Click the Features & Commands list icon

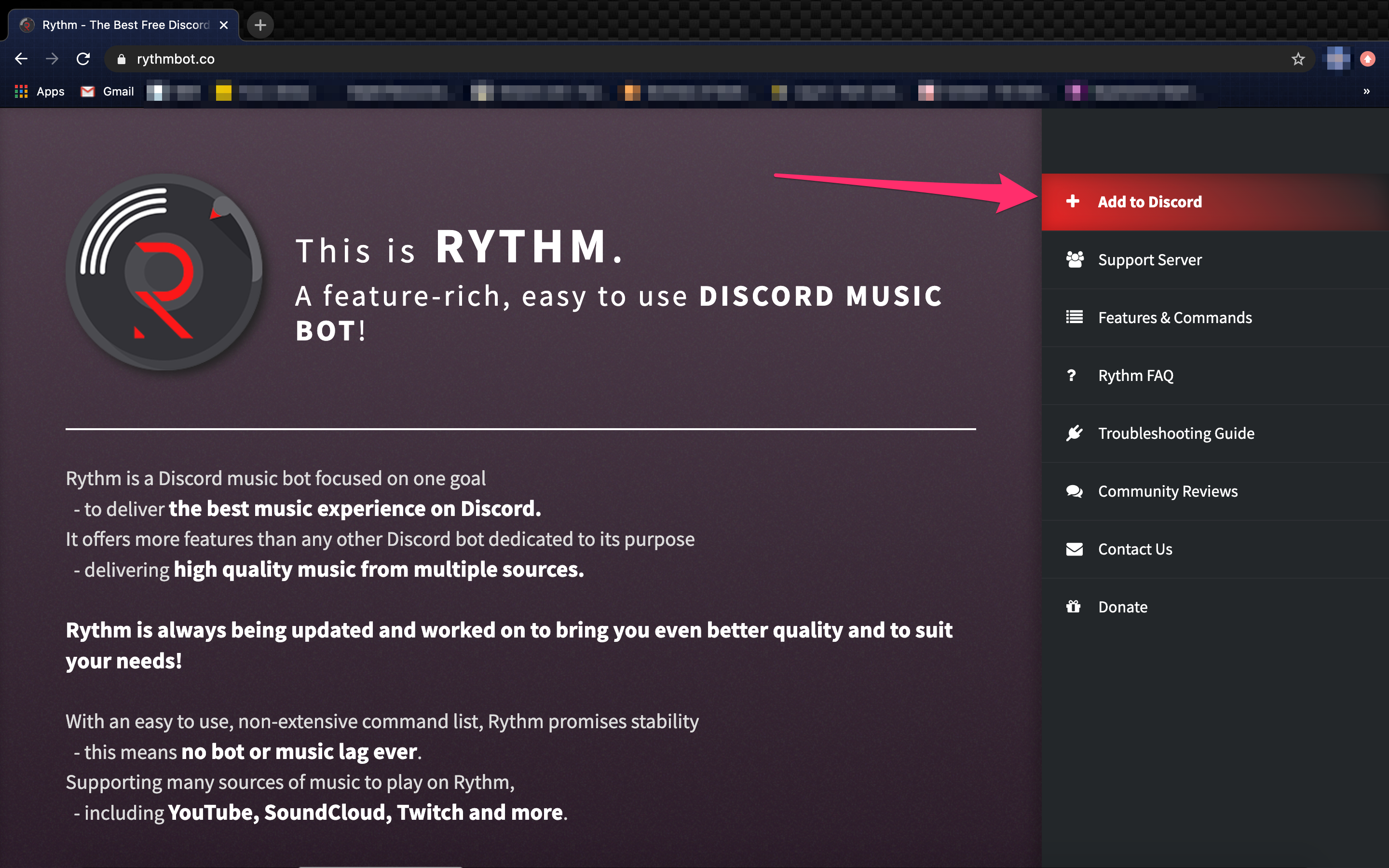tap(1074, 317)
